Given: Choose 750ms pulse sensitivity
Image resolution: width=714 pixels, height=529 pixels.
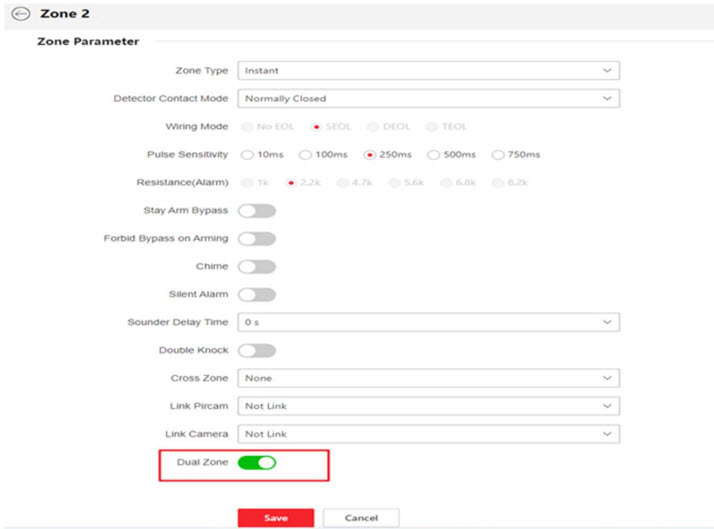Looking at the screenshot, I should click(498, 155).
